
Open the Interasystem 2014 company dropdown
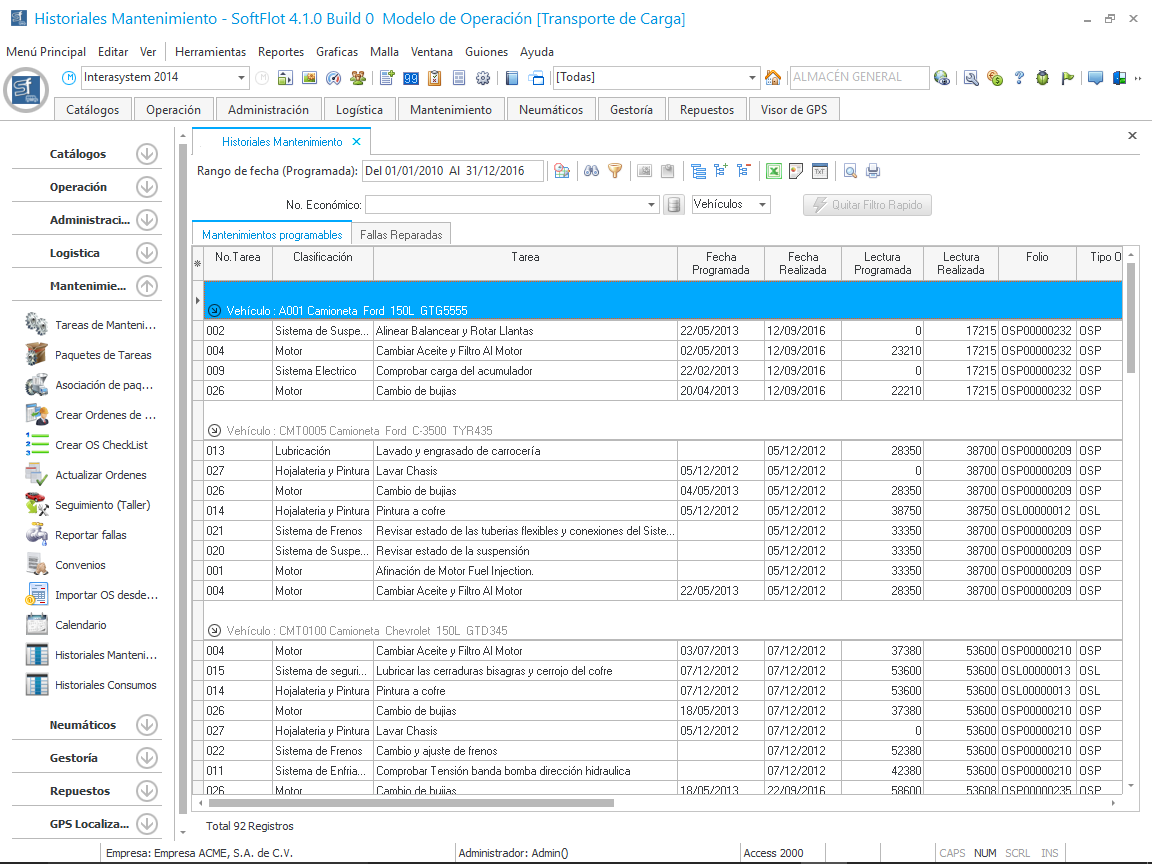coord(242,78)
